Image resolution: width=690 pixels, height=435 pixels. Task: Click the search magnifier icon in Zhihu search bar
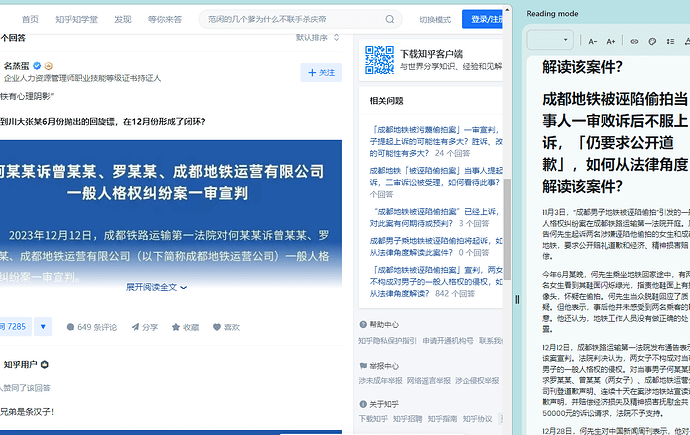389,19
